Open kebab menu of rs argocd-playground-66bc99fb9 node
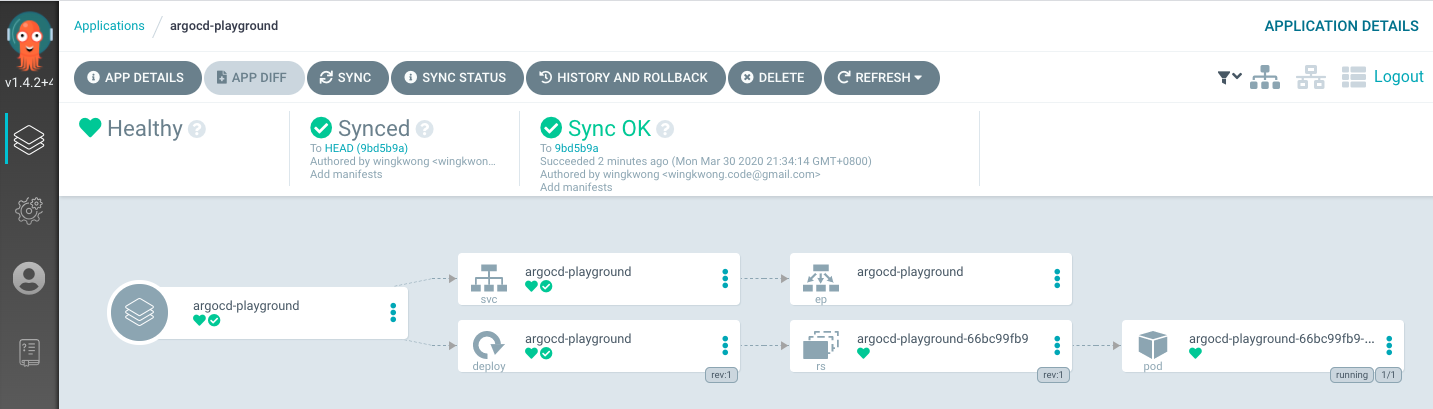This screenshot has width=1433, height=409. 1057,346
